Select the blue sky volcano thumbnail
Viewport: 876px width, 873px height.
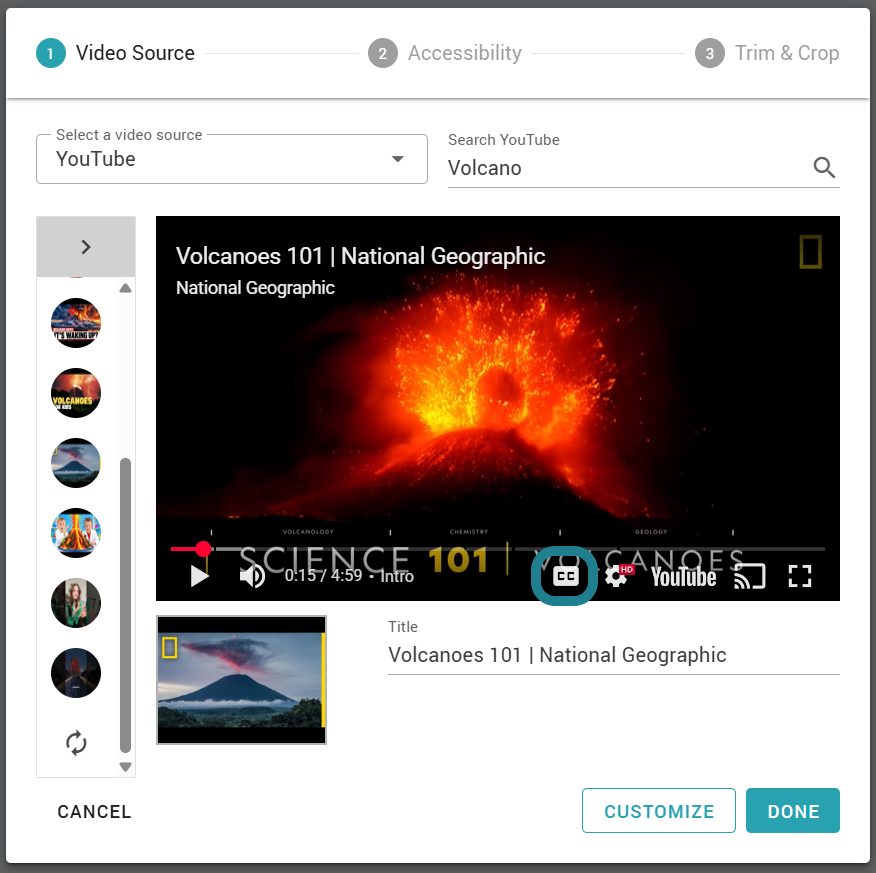pyautogui.click(x=76, y=463)
